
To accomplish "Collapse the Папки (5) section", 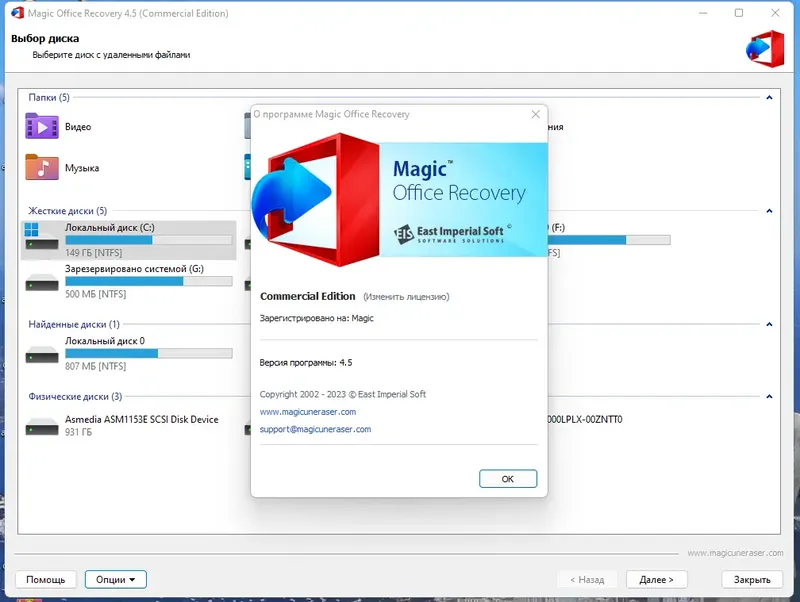I will point(769,97).
